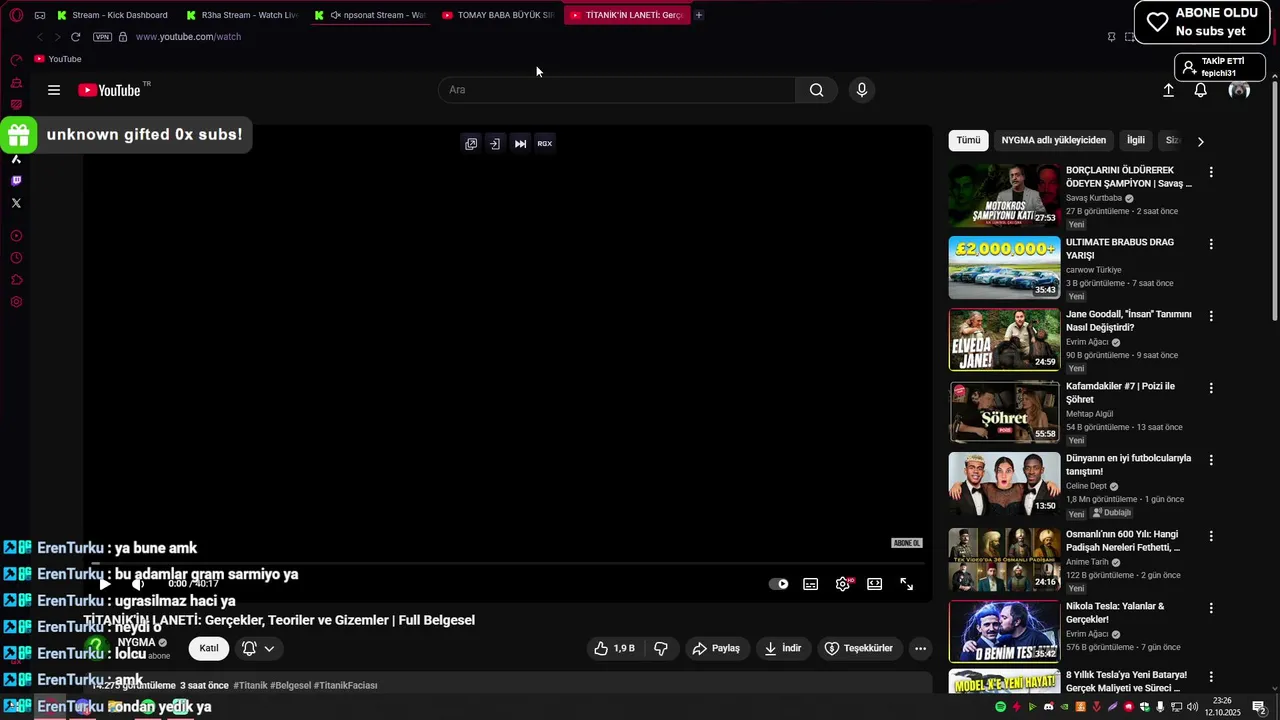Screen dimensions: 1280x720
Task: Open the account avatar menu
Action: [1239, 90]
